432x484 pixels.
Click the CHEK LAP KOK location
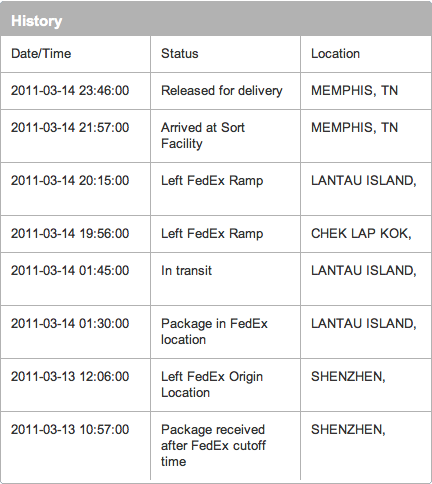361,234
